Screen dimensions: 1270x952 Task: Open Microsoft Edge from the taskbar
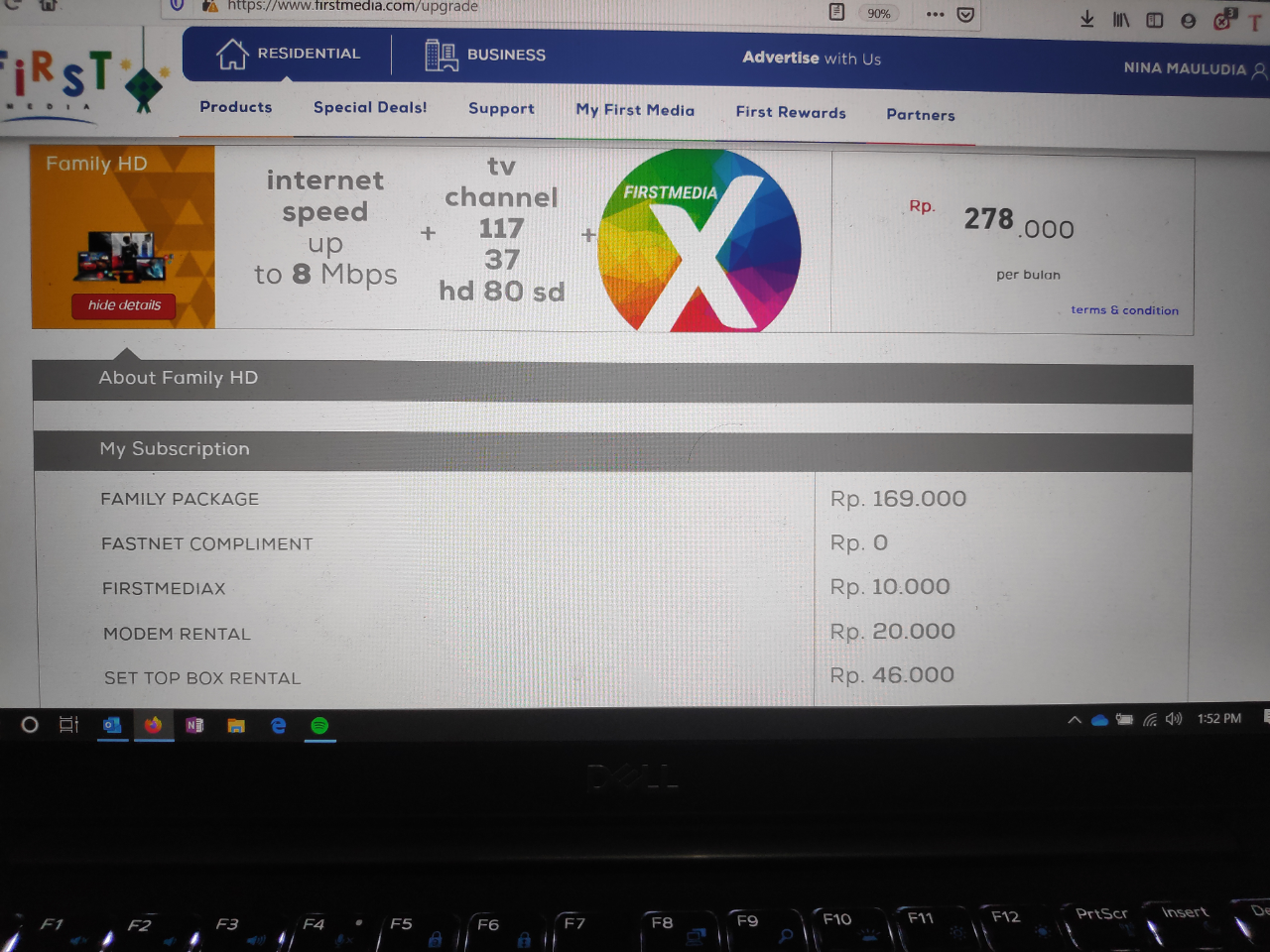pyautogui.click(x=279, y=726)
